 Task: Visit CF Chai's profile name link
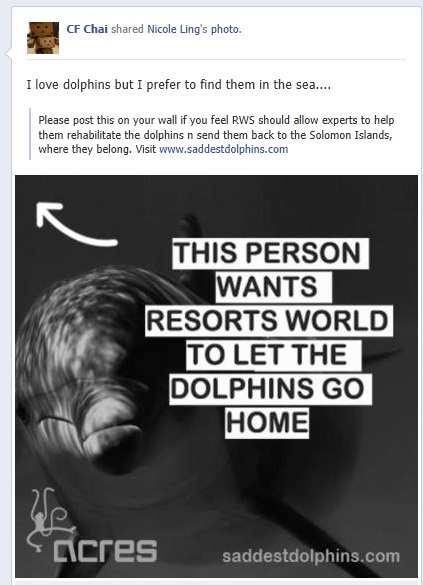(87, 29)
